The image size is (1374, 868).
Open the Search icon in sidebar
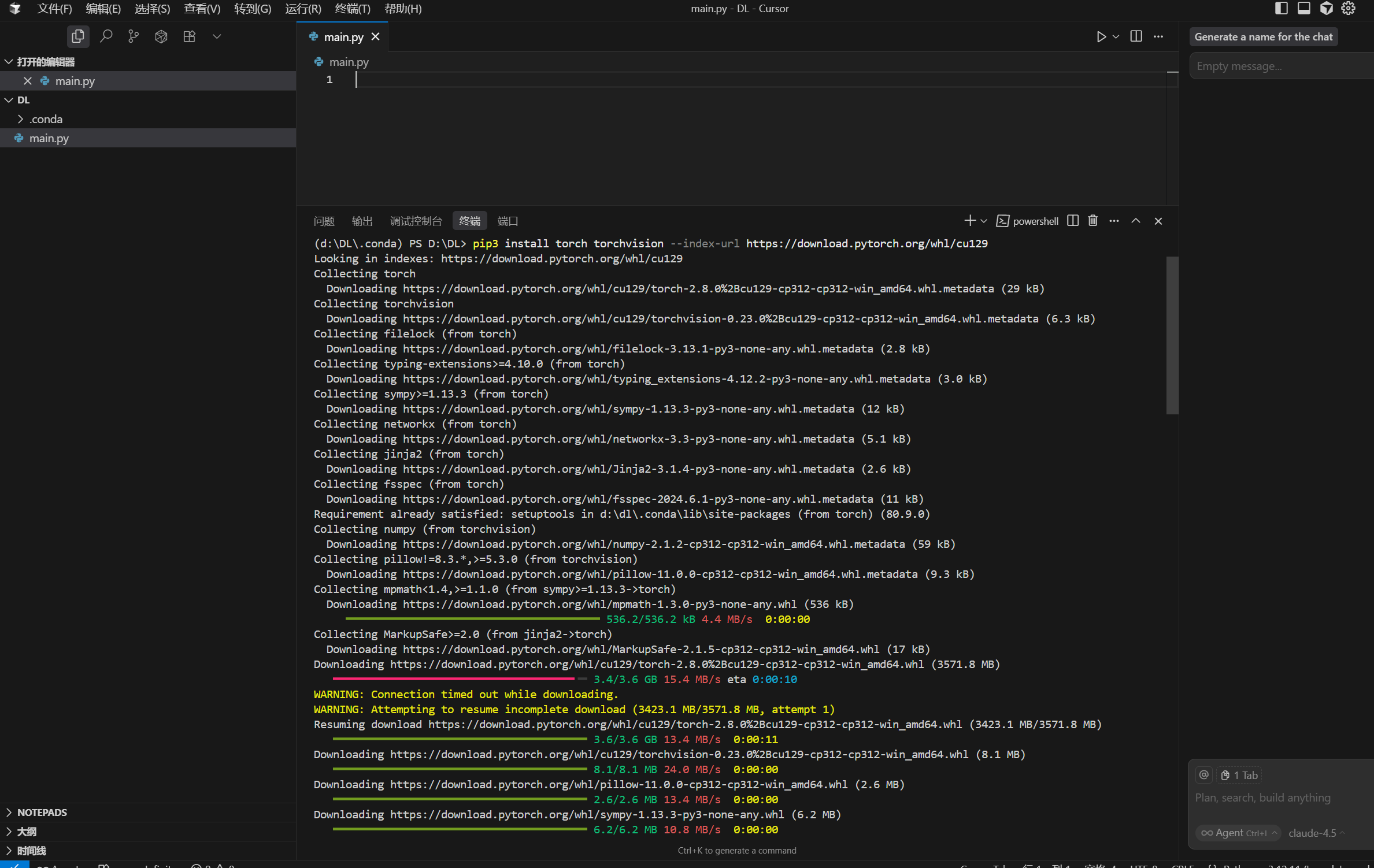tap(106, 36)
